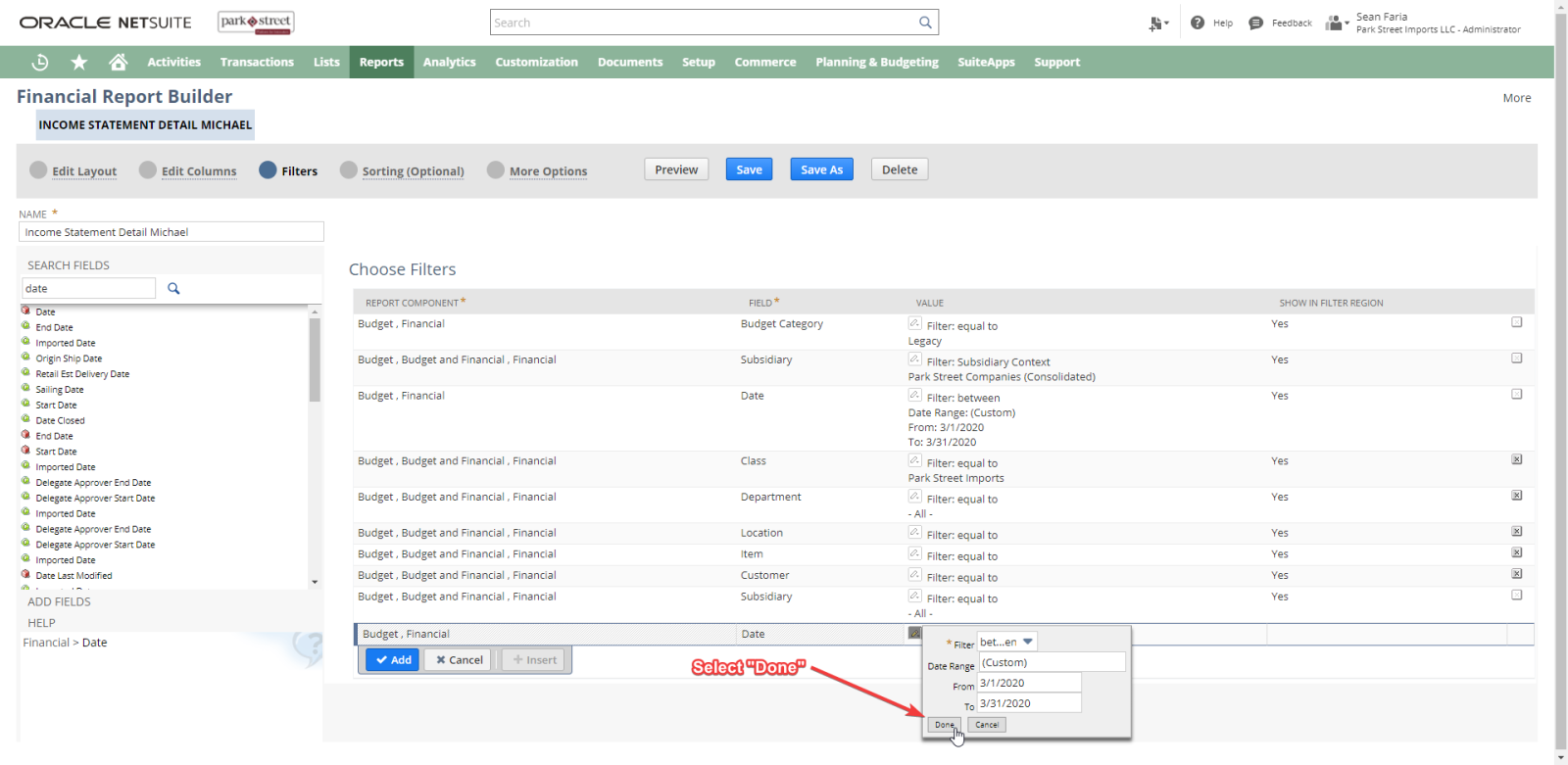
Task: Click the field list vertical scrollbar
Action: point(315,359)
